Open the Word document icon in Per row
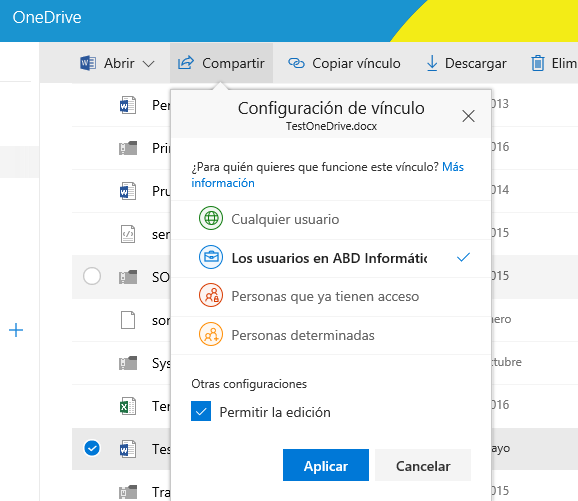Viewport: 578px width, 501px height. tap(128, 105)
